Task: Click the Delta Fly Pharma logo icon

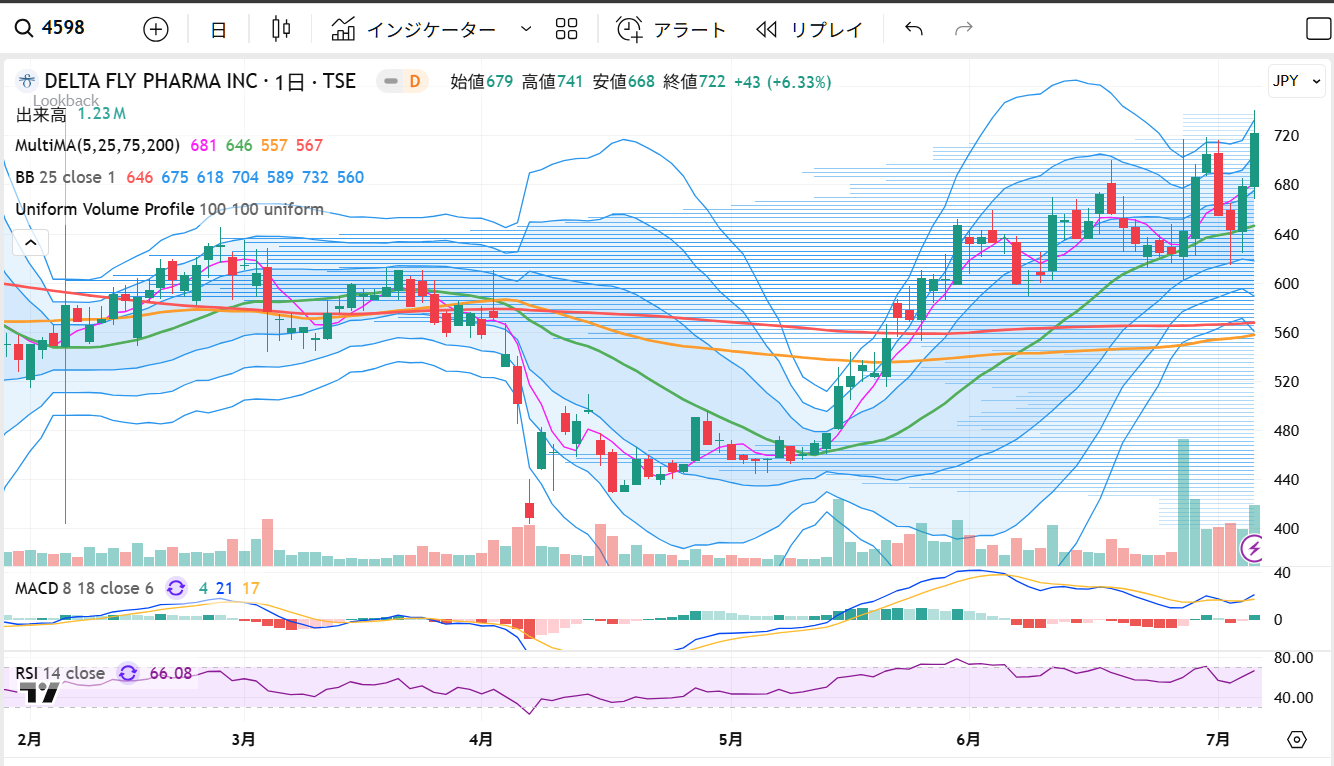Action: point(27,81)
